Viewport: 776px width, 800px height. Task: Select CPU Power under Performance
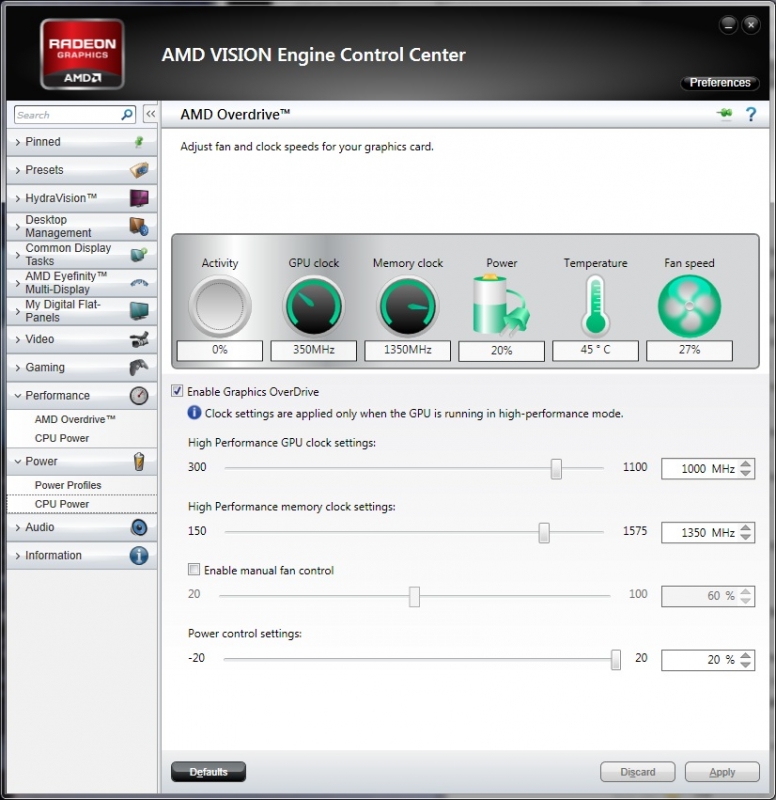point(62,438)
